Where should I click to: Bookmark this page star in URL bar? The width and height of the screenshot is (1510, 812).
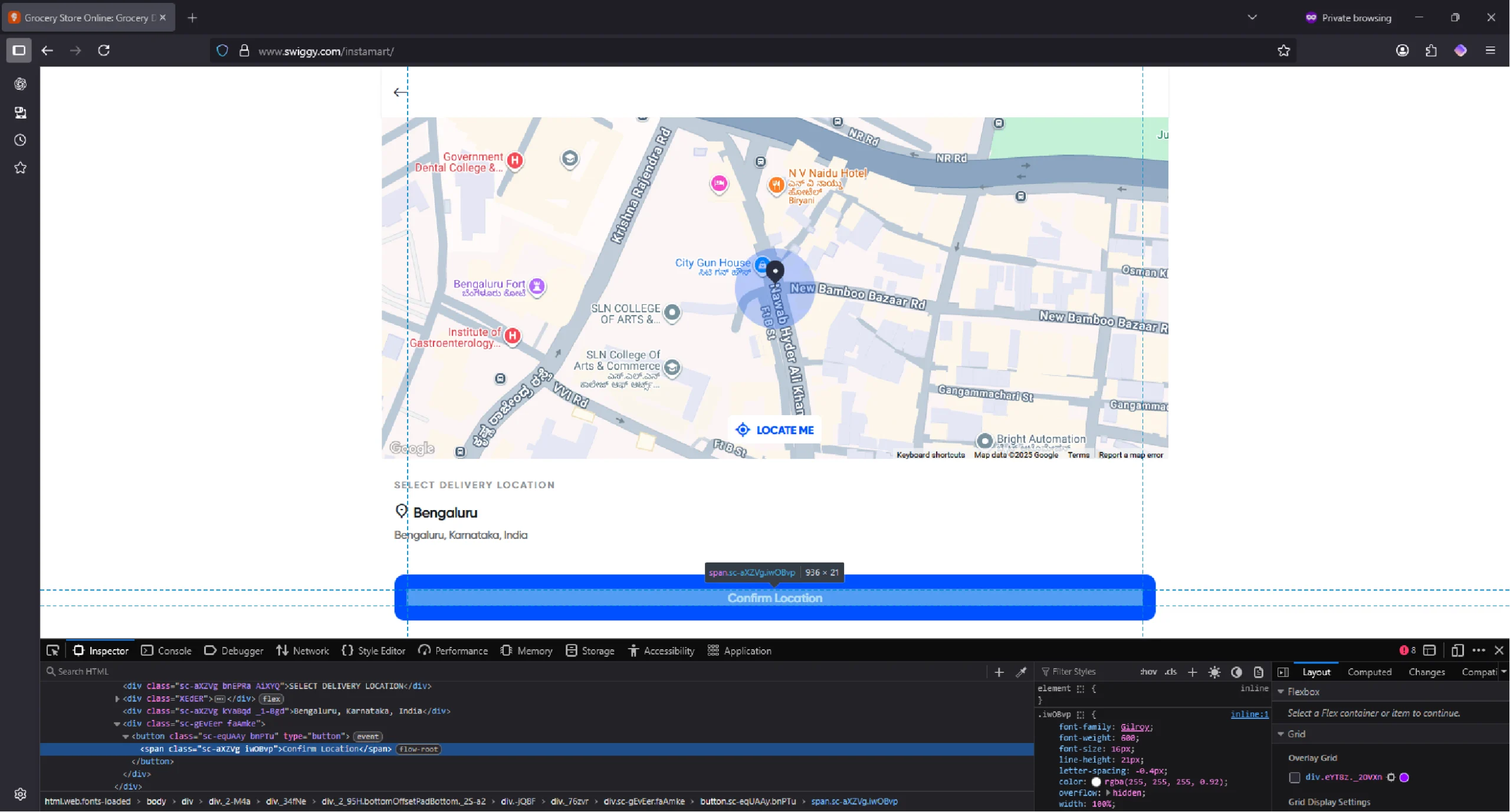coord(1284,51)
